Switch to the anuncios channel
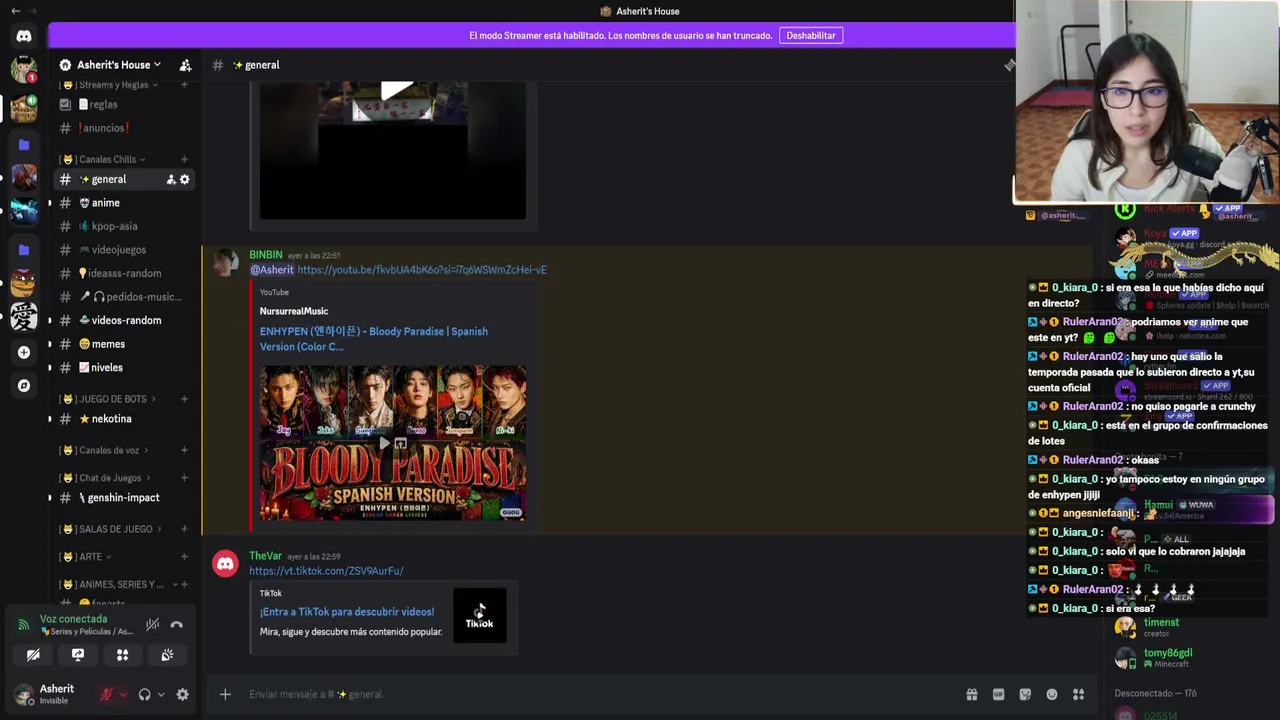 coord(124,128)
